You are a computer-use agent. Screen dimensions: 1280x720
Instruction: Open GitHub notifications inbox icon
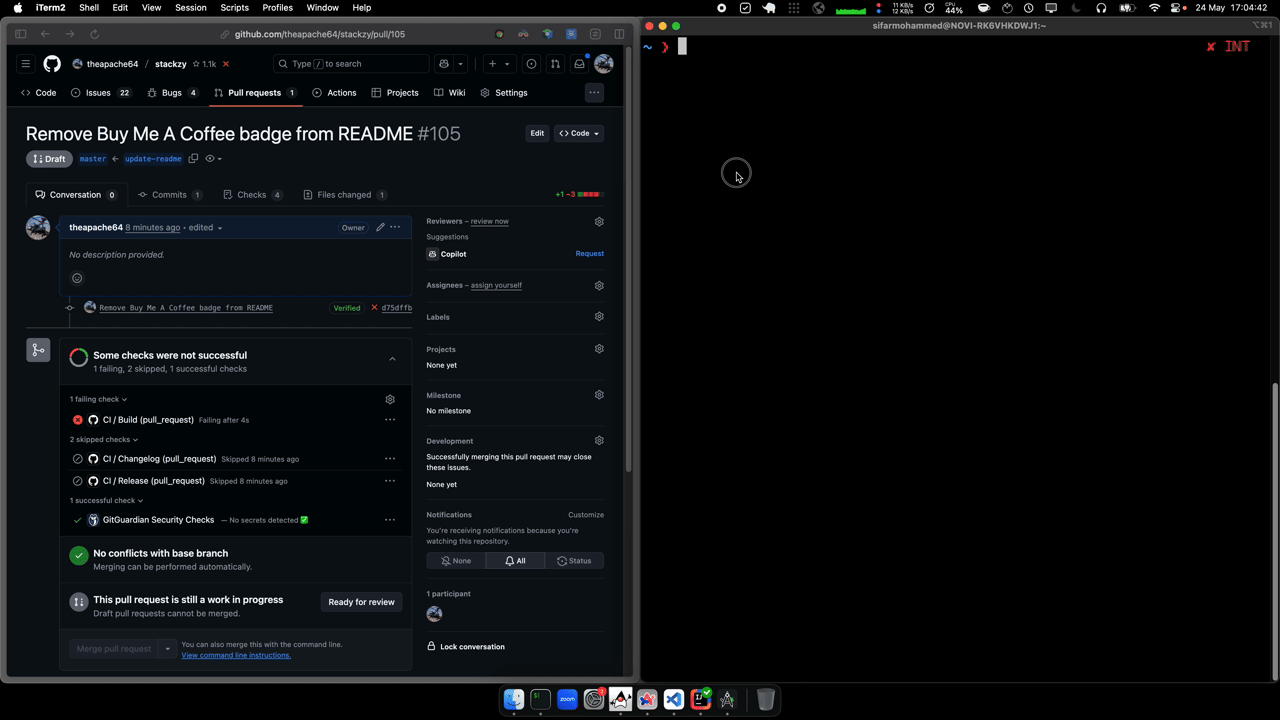point(579,64)
